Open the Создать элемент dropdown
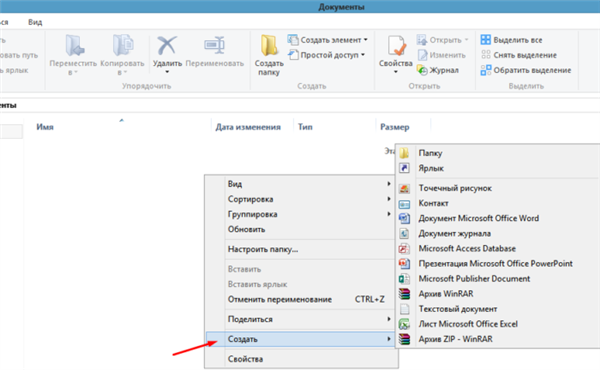The image size is (600, 370). coord(328,40)
